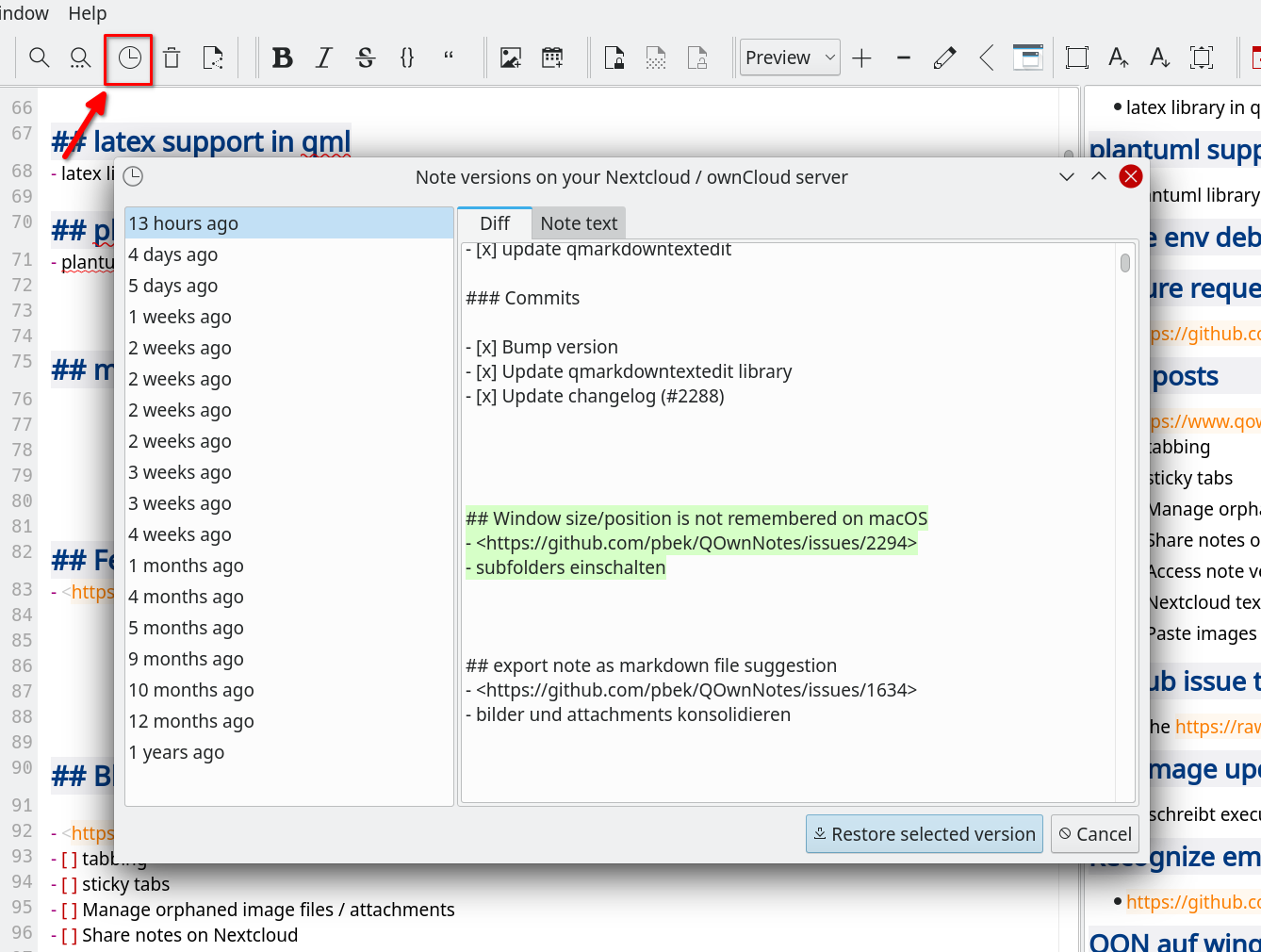Insert image into note
The height and width of the screenshot is (952, 1261).
[511, 58]
